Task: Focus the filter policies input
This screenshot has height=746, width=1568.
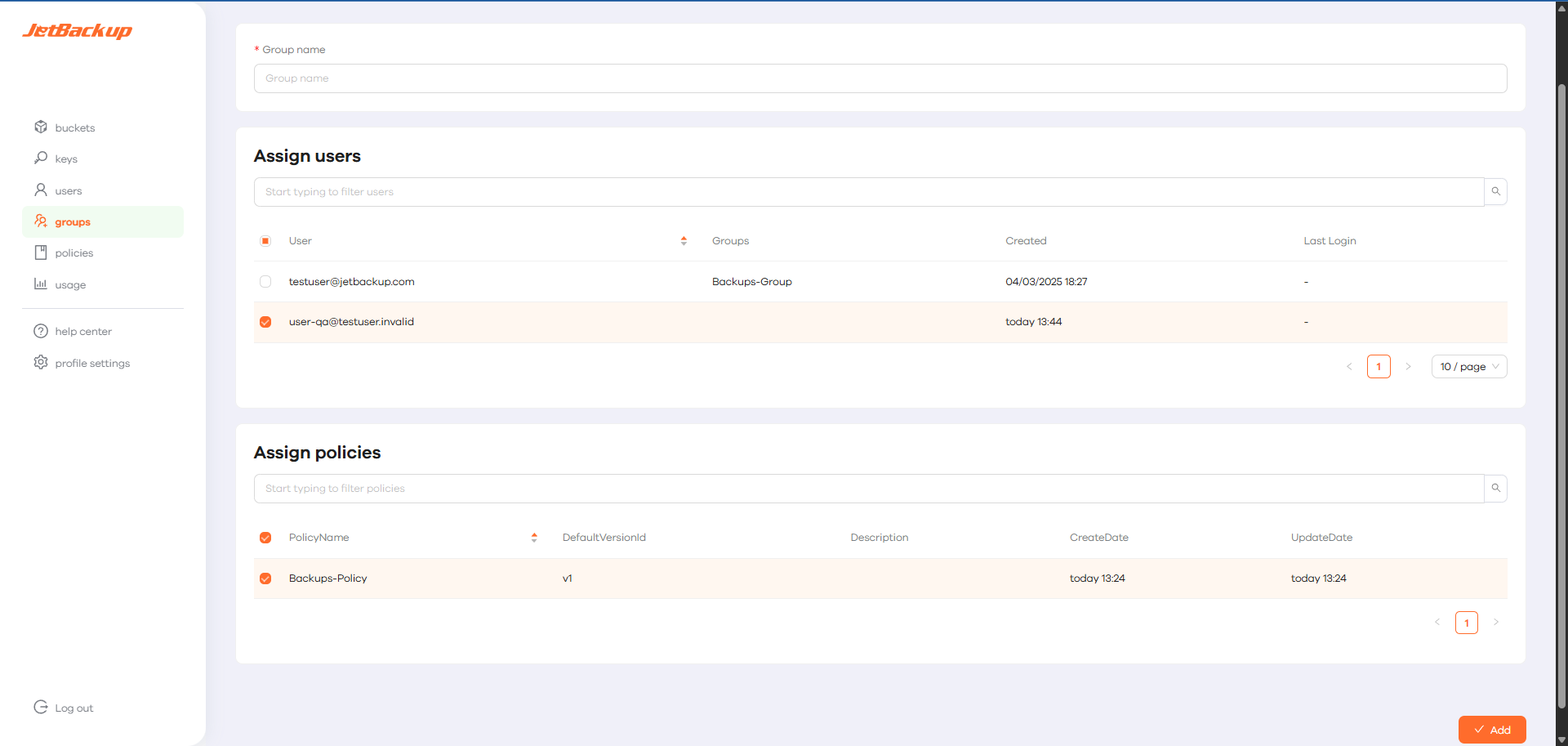Action: coord(869,489)
